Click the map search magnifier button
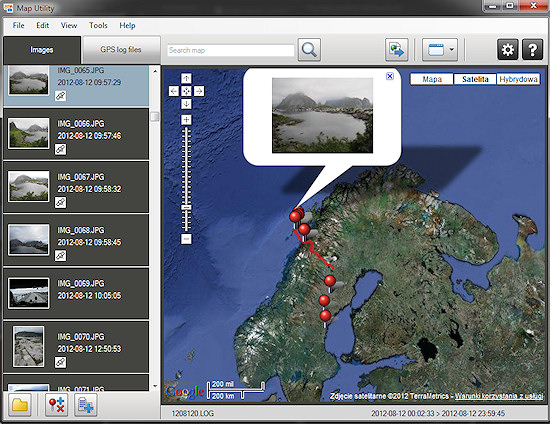Viewport: 550px width, 424px height. point(309,50)
